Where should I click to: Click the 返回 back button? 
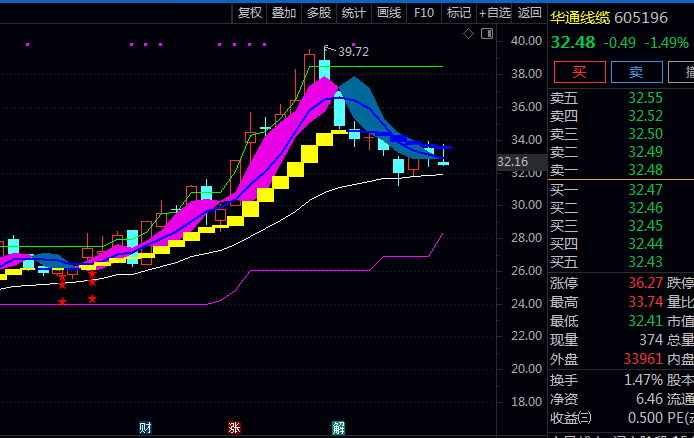pyautogui.click(x=530, y=12)
